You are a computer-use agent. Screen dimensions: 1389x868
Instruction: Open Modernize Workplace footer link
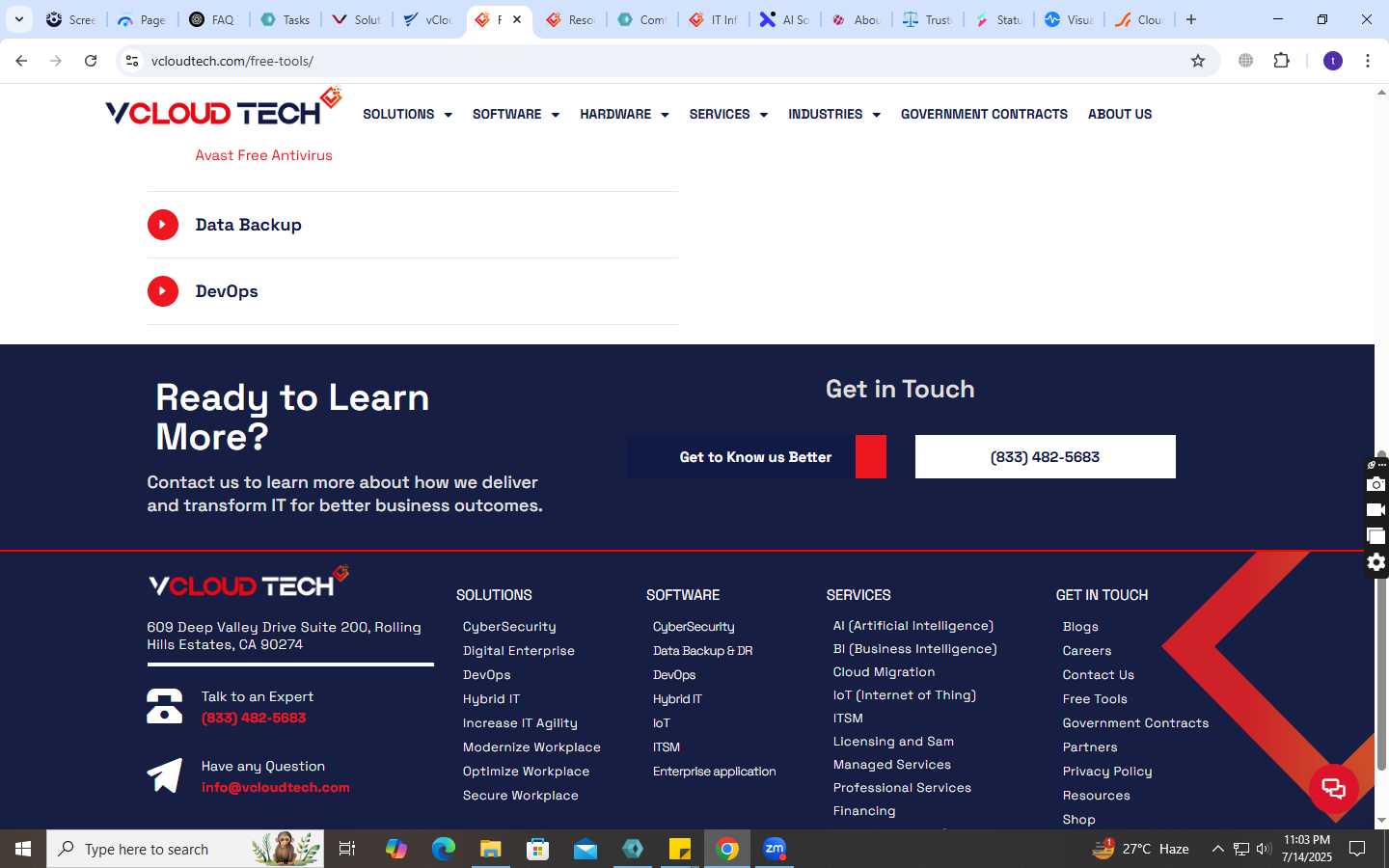[531, 747]
